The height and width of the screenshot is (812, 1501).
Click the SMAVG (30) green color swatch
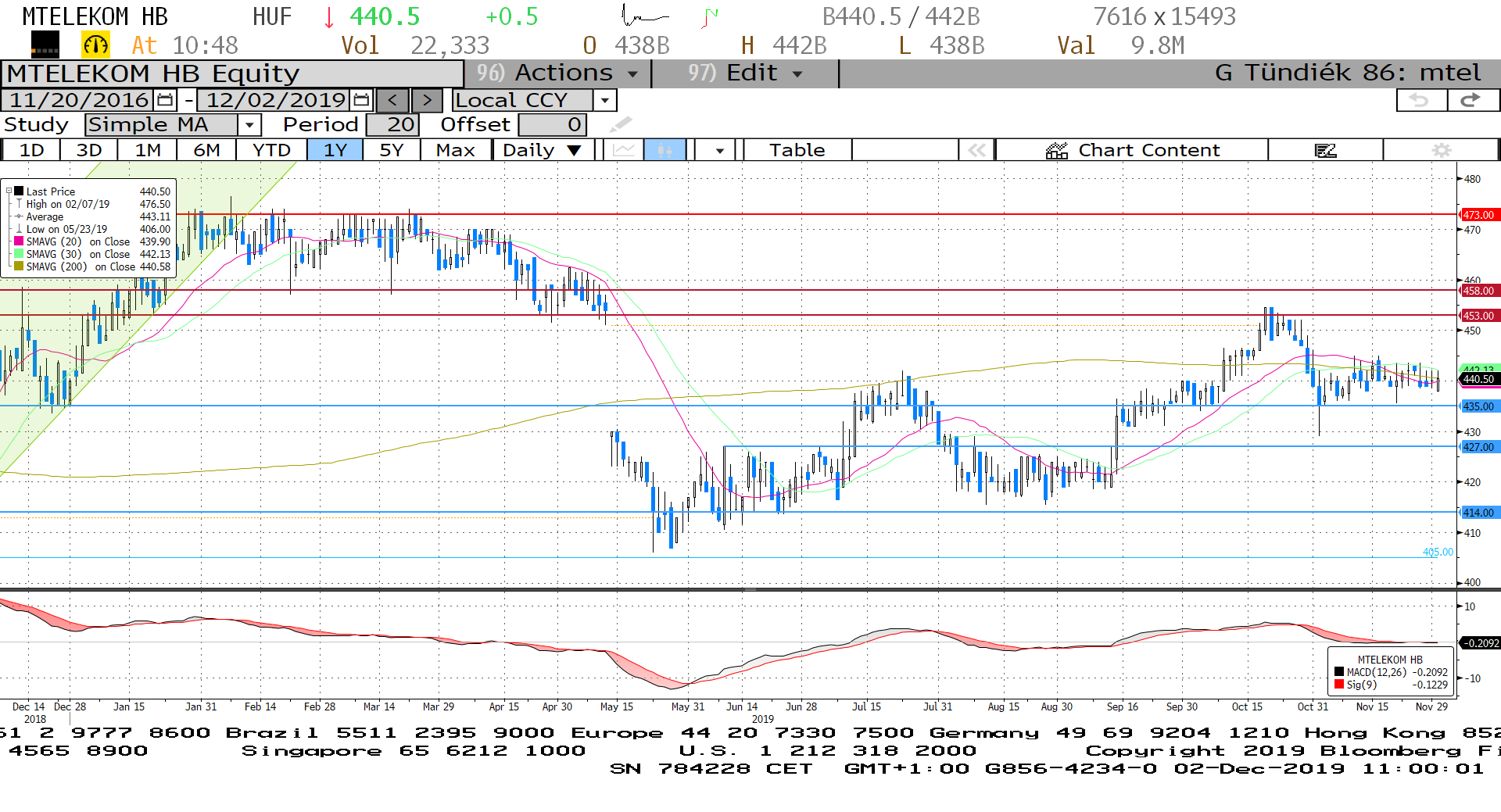(19, 254)
